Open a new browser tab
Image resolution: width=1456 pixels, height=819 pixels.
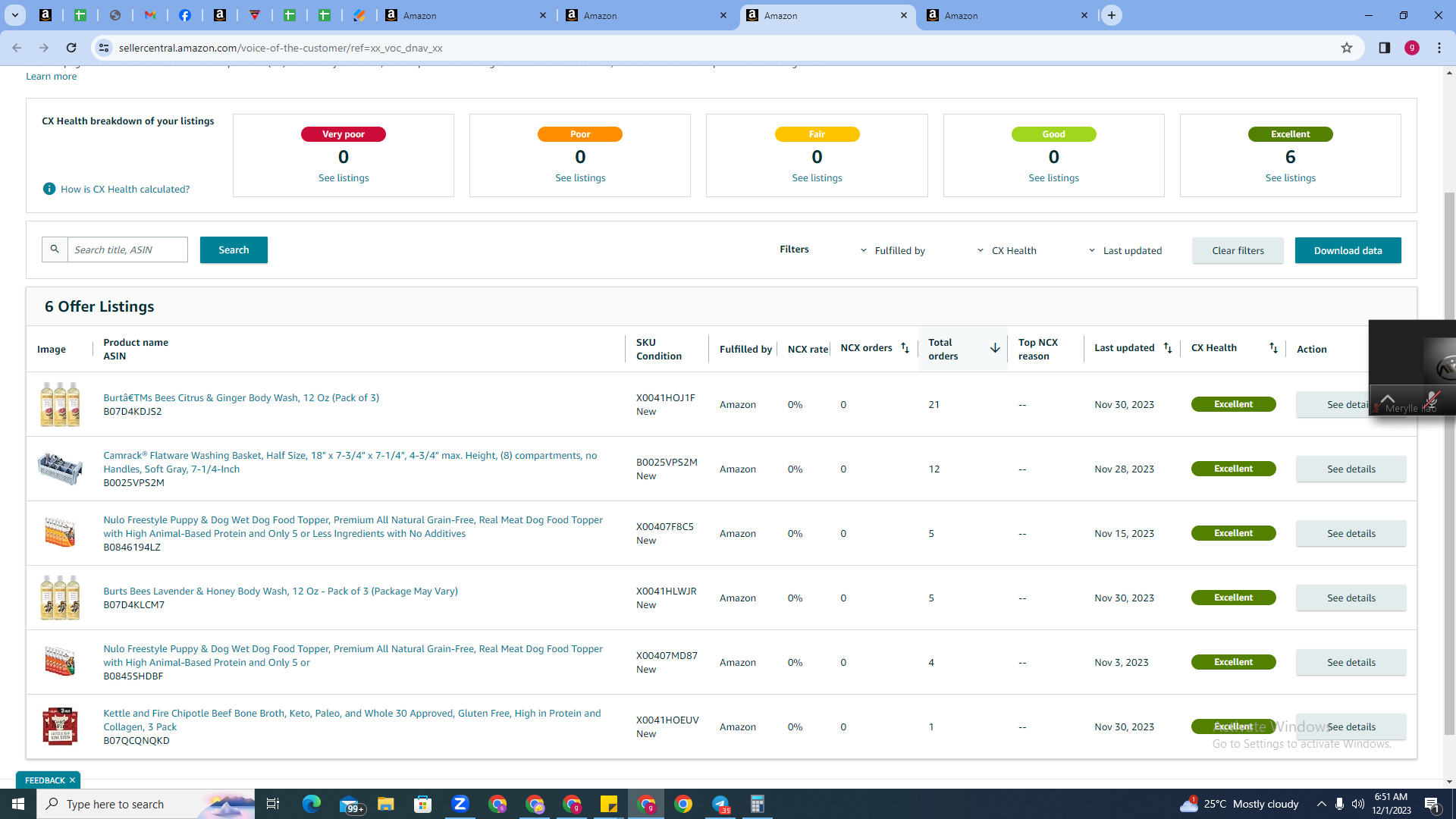click(x=1112, y=15)
